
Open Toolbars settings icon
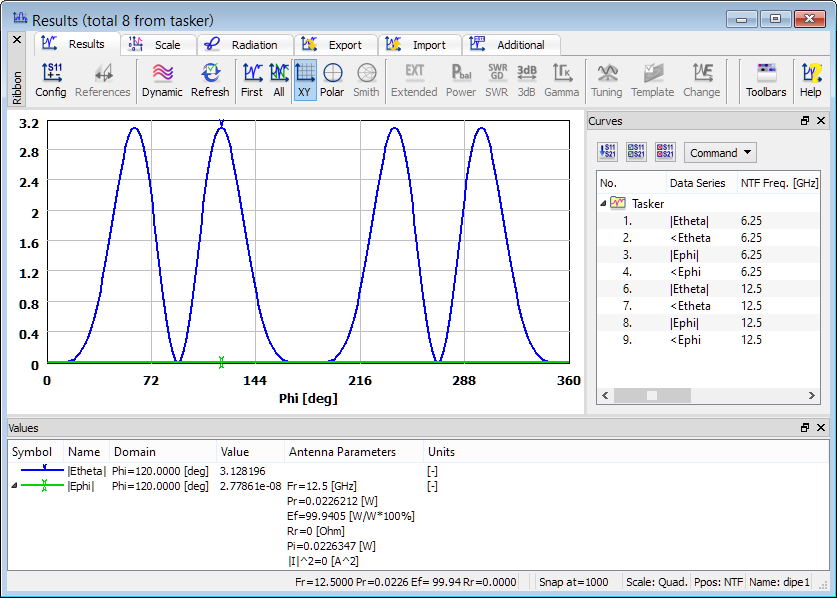point(766,80)
